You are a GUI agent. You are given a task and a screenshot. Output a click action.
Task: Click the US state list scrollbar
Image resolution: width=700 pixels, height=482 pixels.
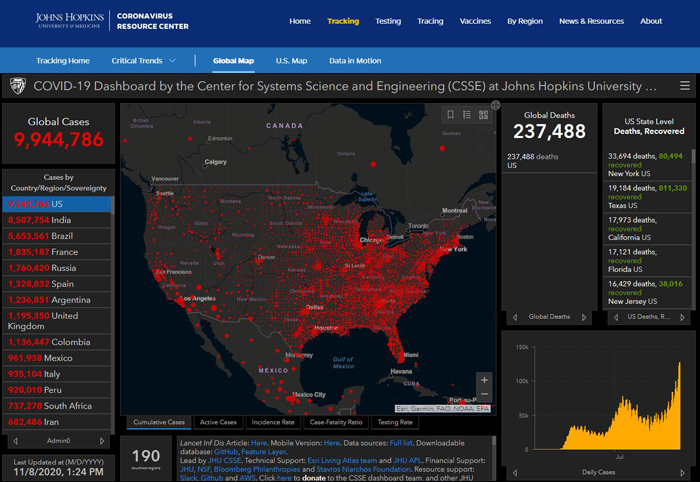click(x=693, y=157)
